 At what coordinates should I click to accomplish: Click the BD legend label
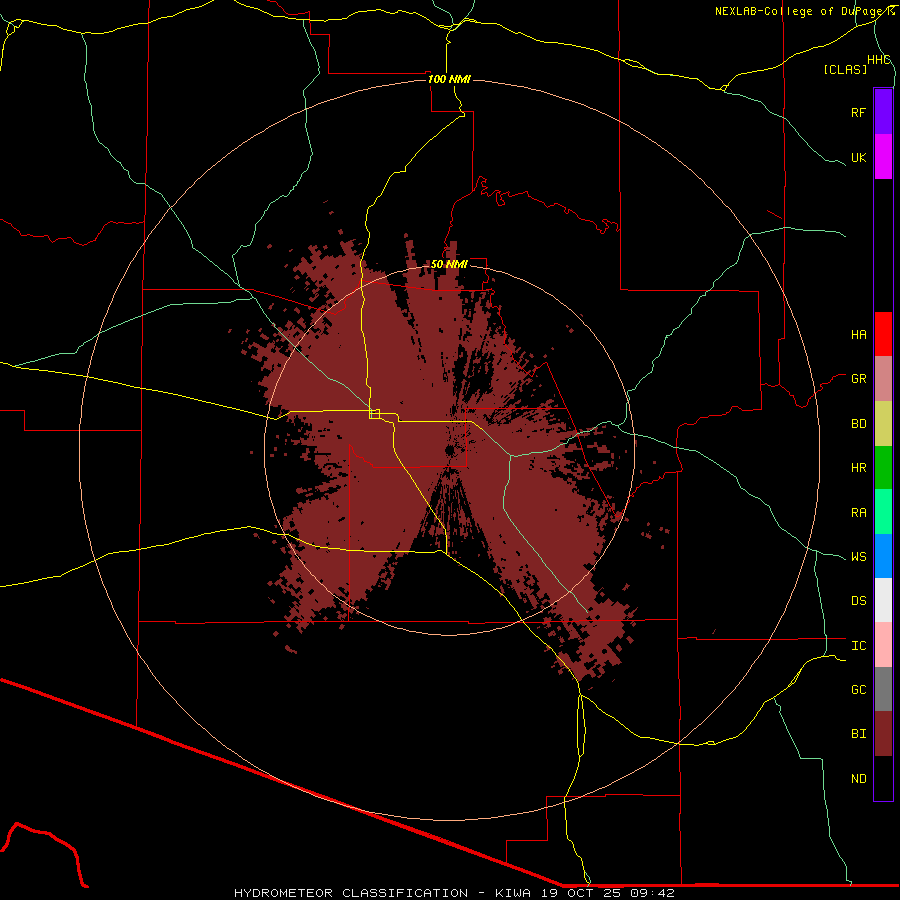click(x=858, y=424)
